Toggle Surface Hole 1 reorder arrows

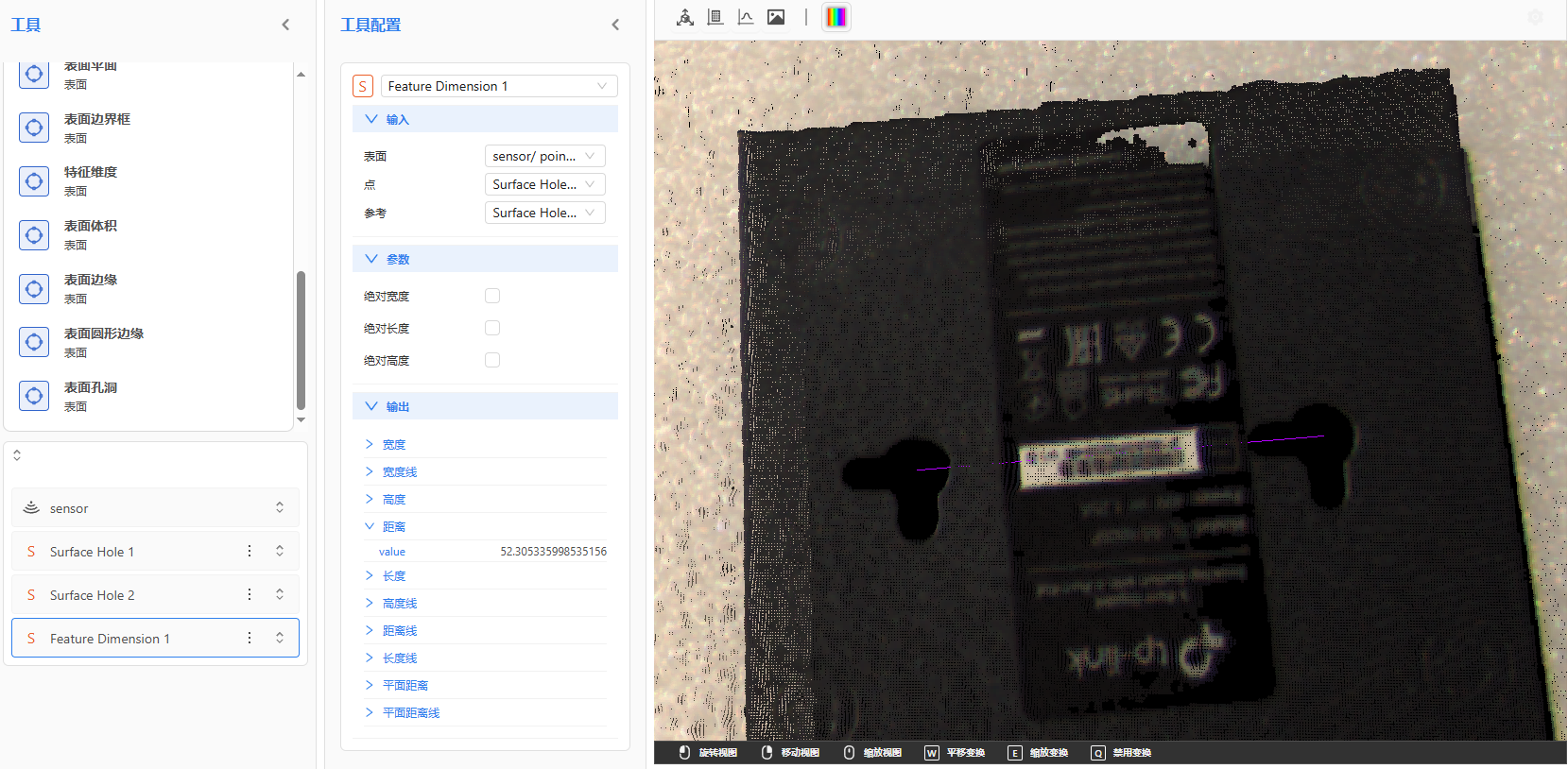[280, 551]
